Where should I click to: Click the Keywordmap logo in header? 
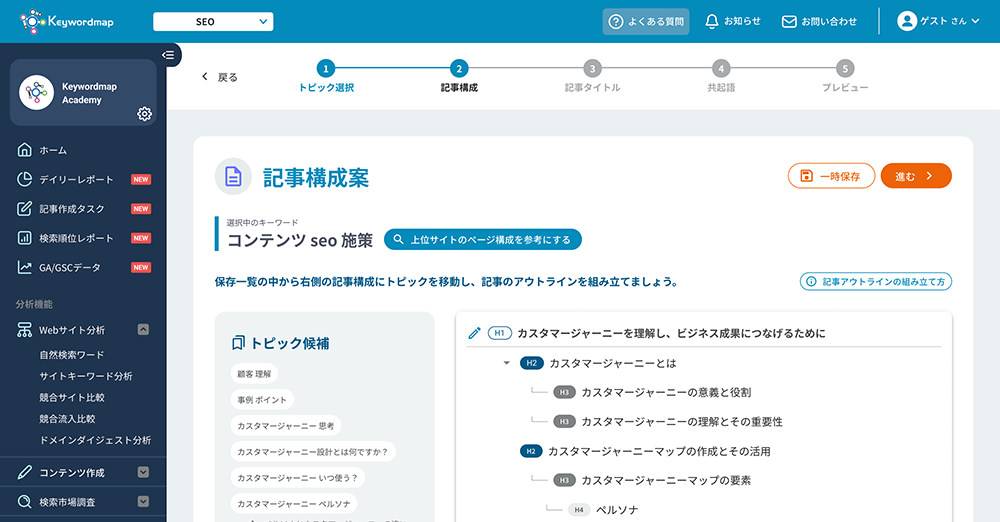(67, 22)
